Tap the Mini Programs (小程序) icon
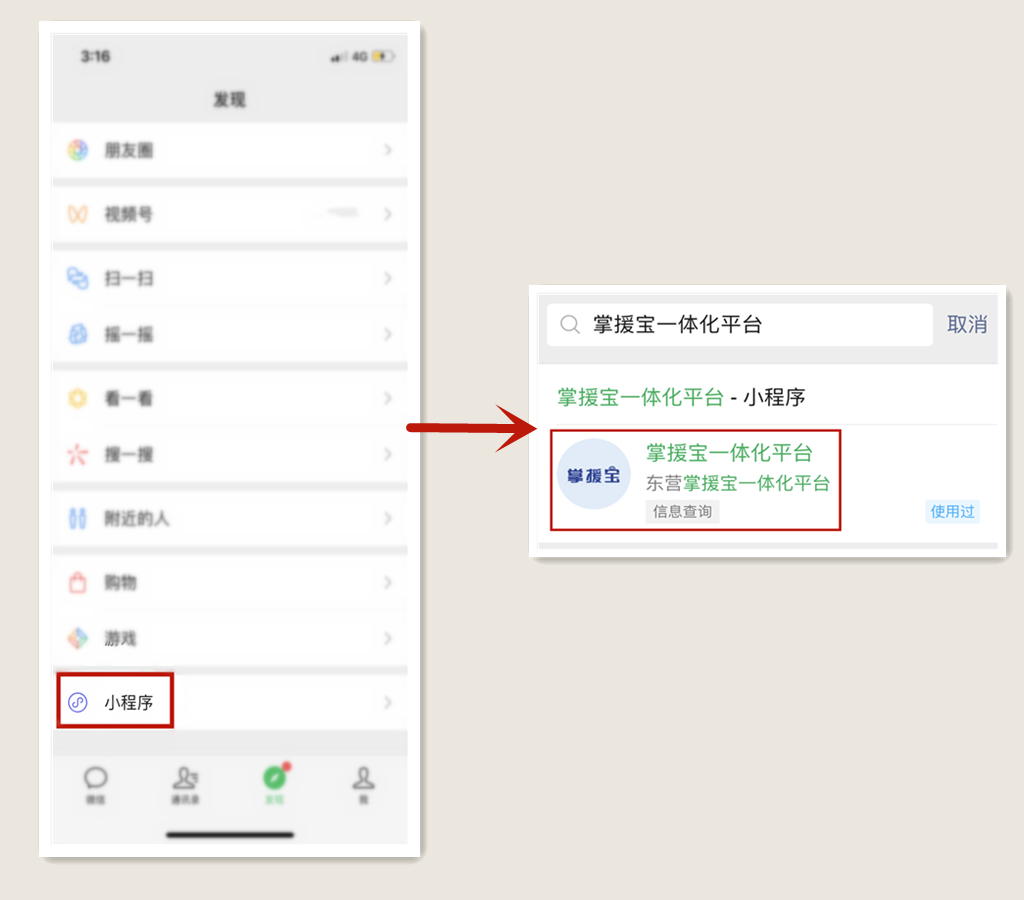Image resolution: width=1024 pixels, height=900 pixels. point(78,703)
